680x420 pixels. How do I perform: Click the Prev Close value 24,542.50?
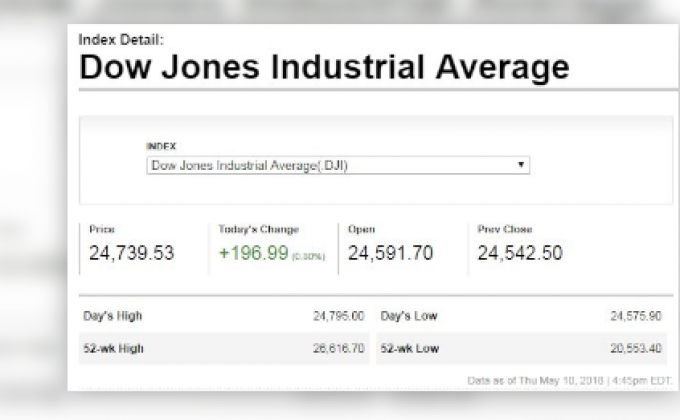pyautogui.click(x=519, y=253)
